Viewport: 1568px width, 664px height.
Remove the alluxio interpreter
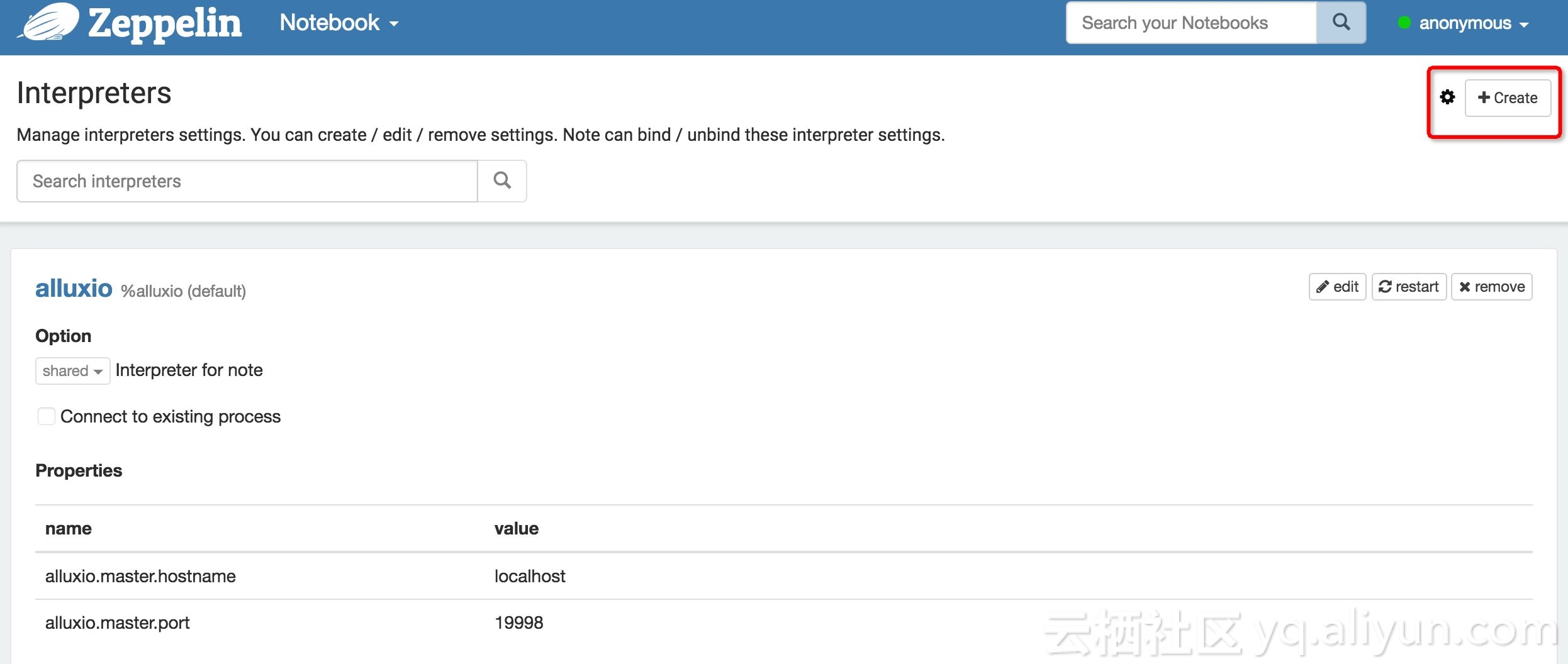(x=1491, y=287)
